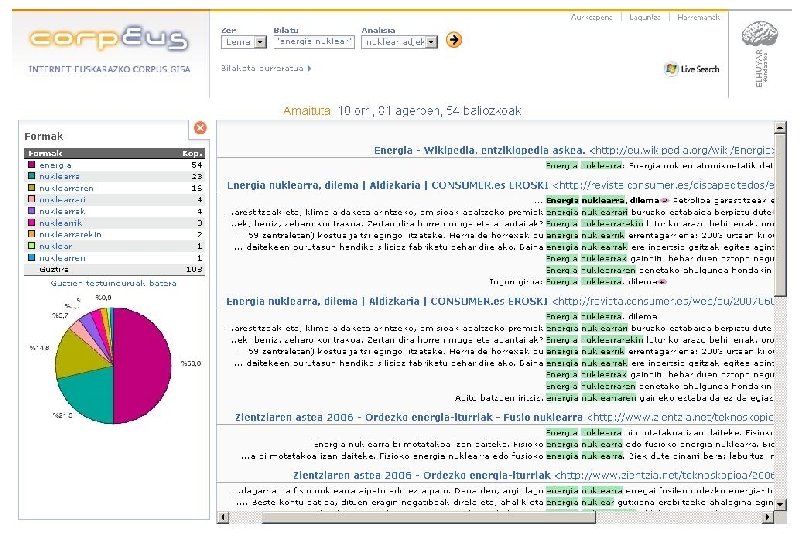Screen dimensions: 810x540
Task: Open Zientziaren astea 2006 Ordezko energia-iturriak result
Action: point(422,475)
